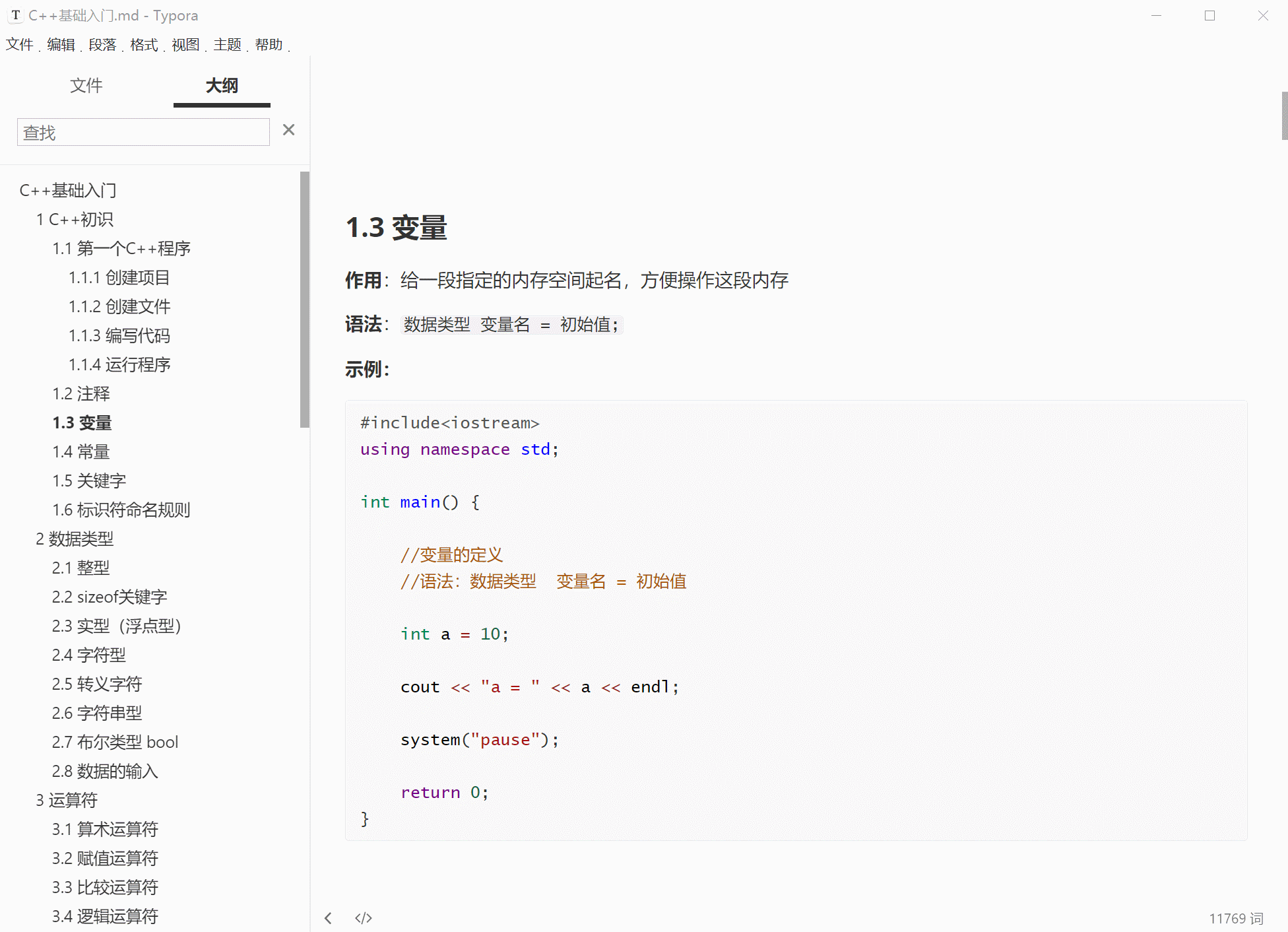The width and height of the screenshot is (1288, 932).
Task: Click the Typora app icon in title bar
Action: [15, 15]
